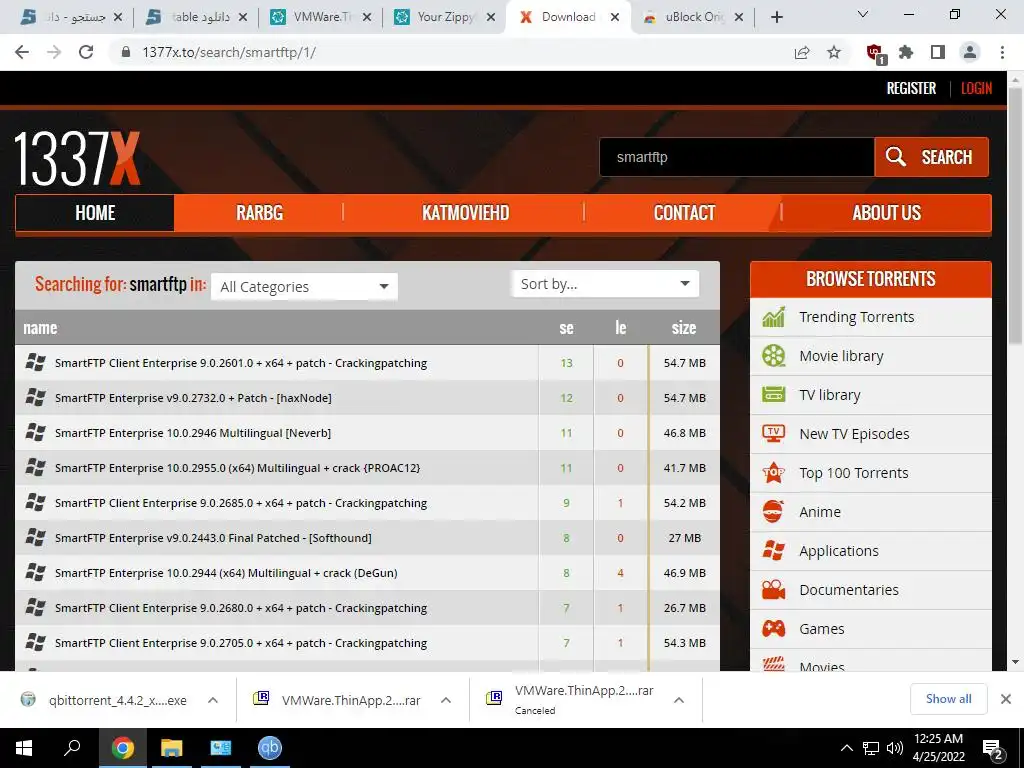
Task: Open qBittorrent from the taskbar
Action: coord(270,748)
